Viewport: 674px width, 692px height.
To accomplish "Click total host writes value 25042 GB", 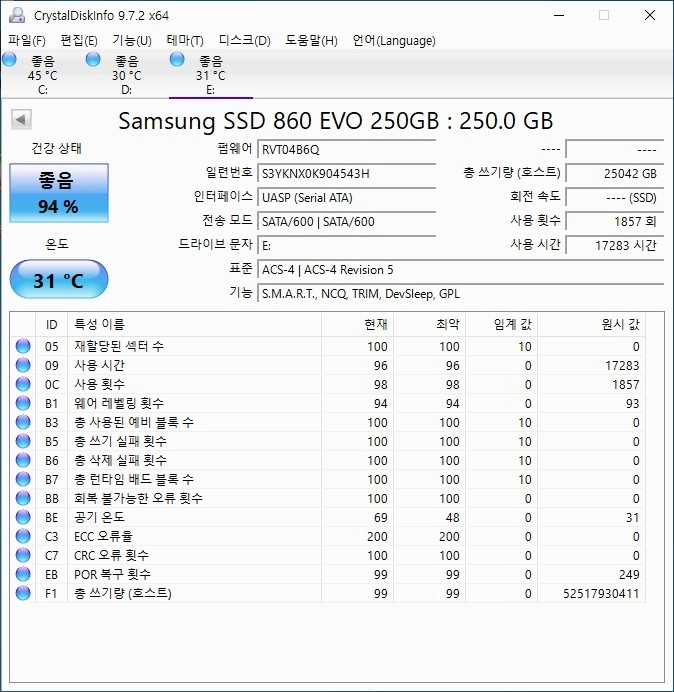I will coord(614,173).
